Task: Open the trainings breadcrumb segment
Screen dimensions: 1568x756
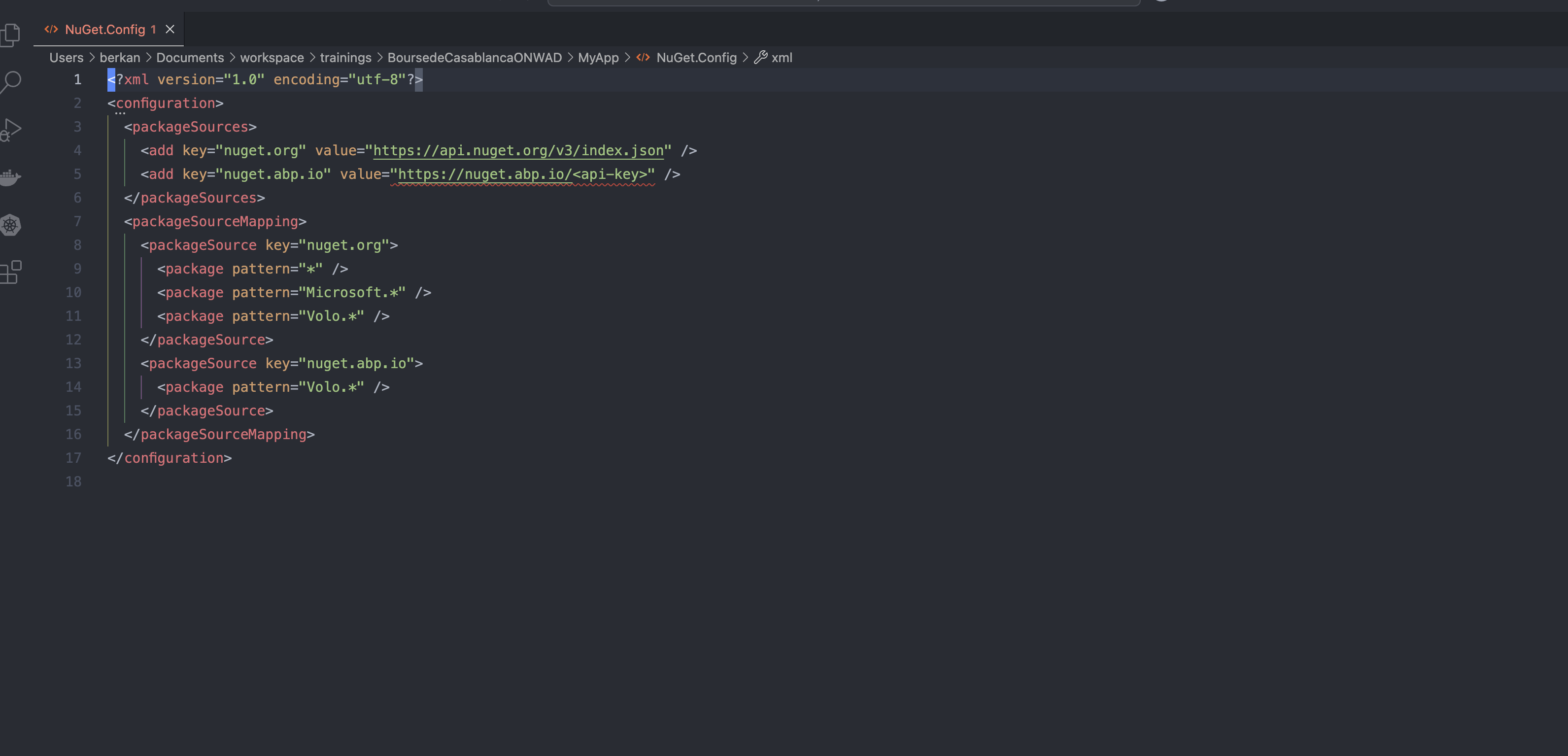Action: point(345,57)
